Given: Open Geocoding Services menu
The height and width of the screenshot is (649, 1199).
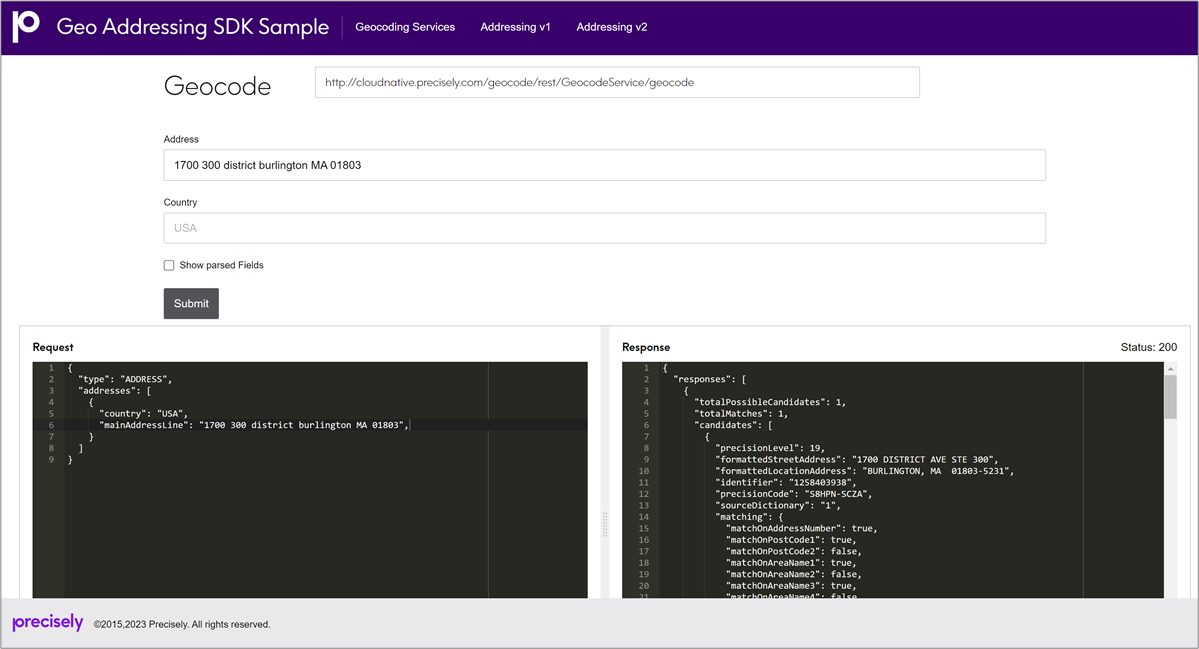Looking at the screenshot, I should (405, 27).
